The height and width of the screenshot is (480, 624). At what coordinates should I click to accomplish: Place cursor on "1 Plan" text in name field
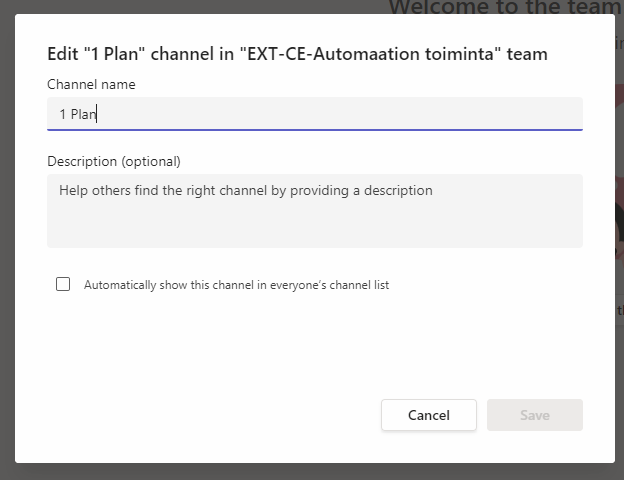(78, 114)
